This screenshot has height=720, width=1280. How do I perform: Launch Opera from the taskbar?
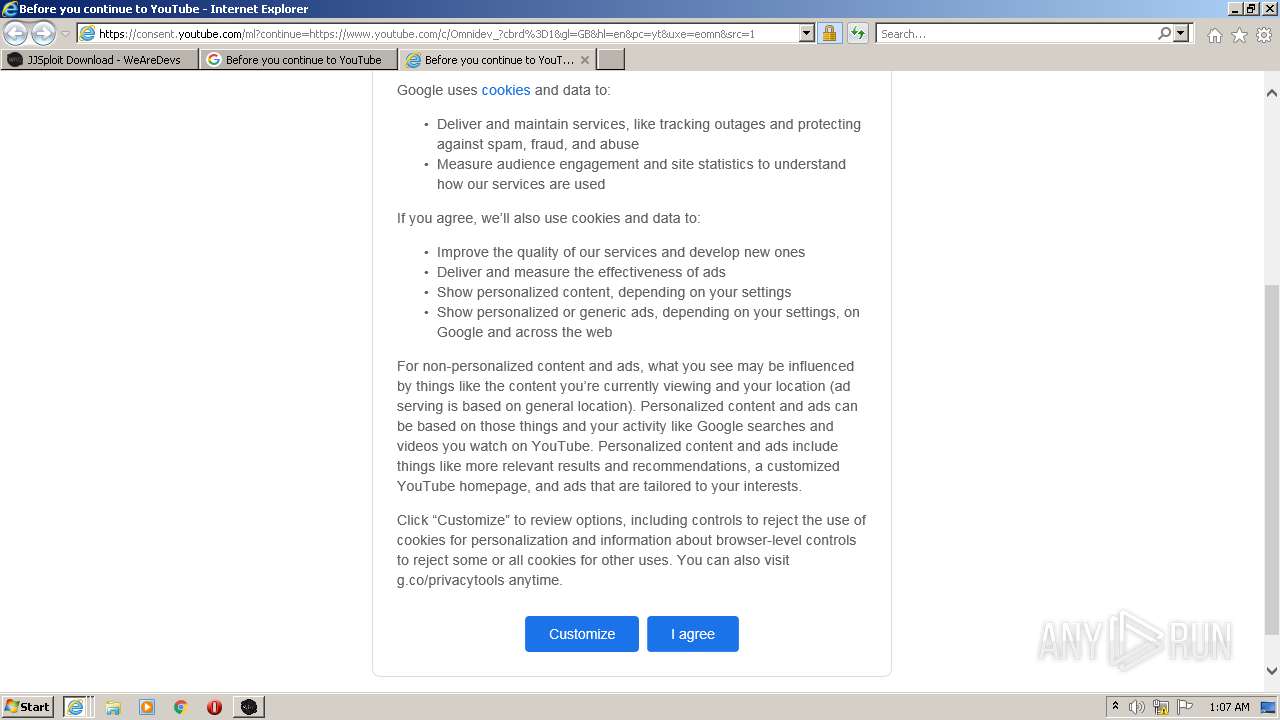click(x=214, y=707)
